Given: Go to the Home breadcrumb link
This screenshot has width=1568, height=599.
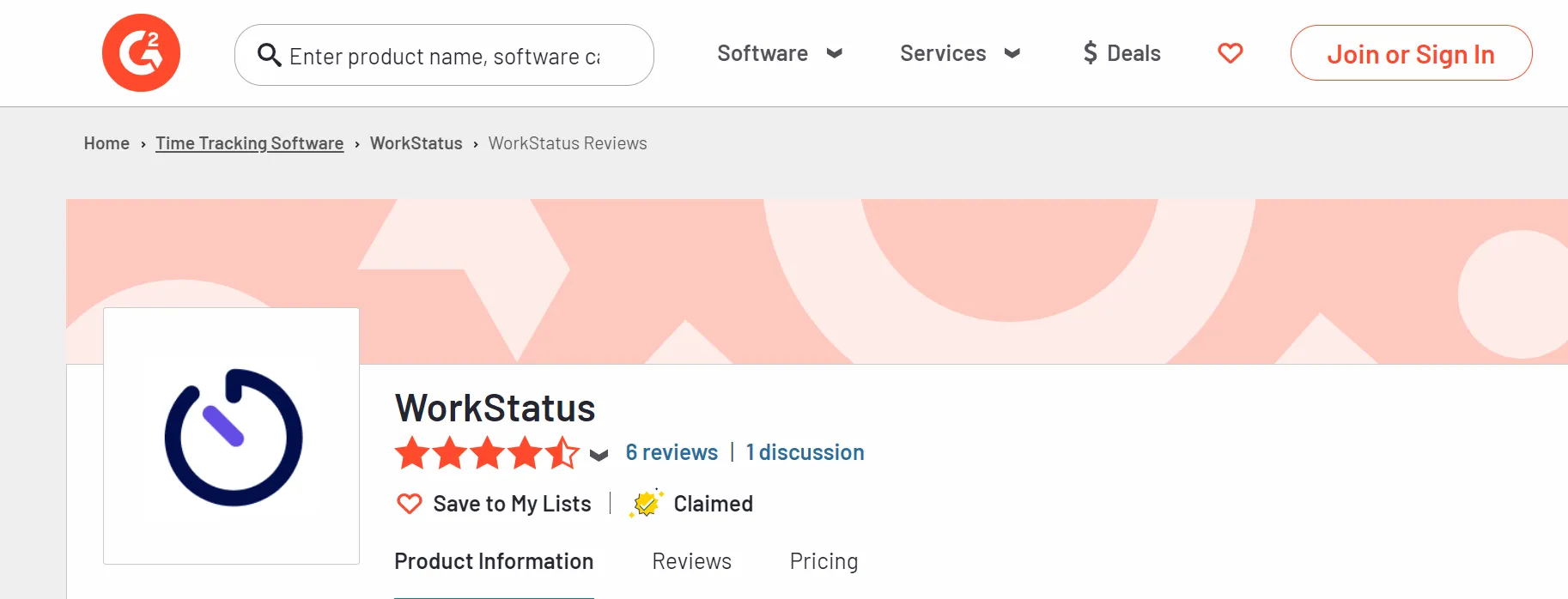Looking at the screenshot, I should point(106,143).
